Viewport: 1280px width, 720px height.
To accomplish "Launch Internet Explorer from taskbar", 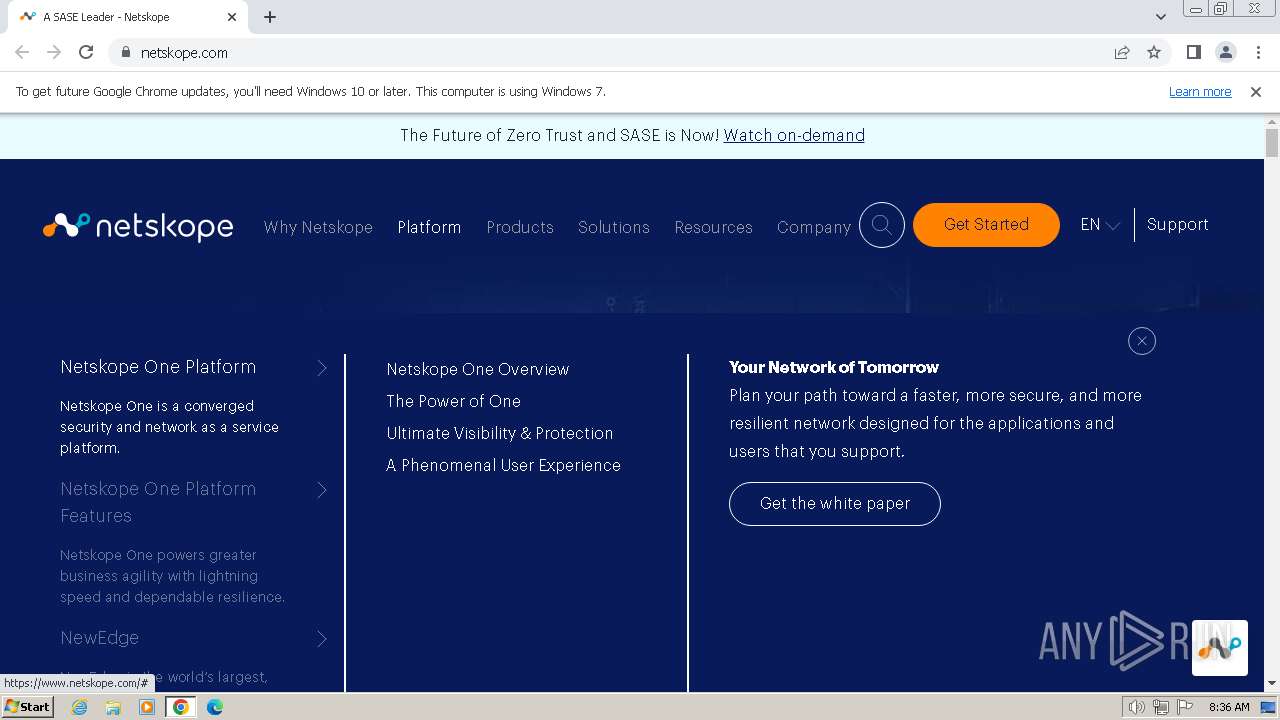I will click(79, 707).
